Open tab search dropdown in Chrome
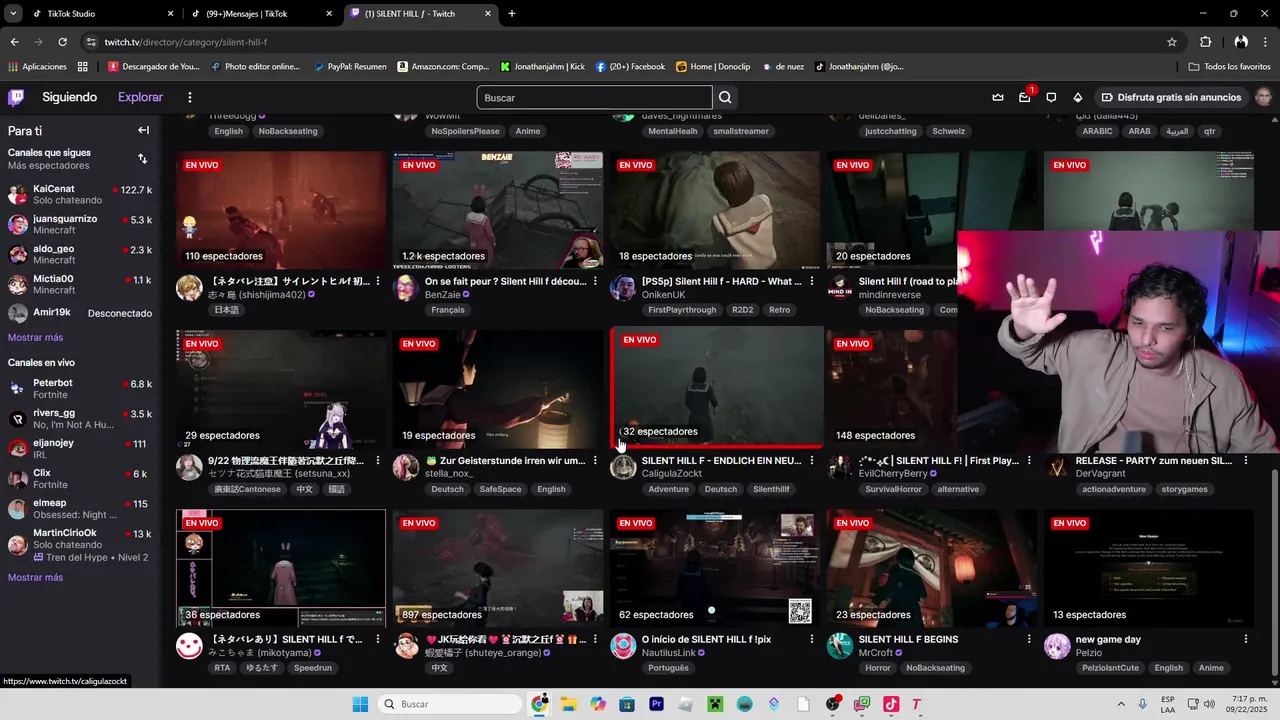 (x=14, y=14)
